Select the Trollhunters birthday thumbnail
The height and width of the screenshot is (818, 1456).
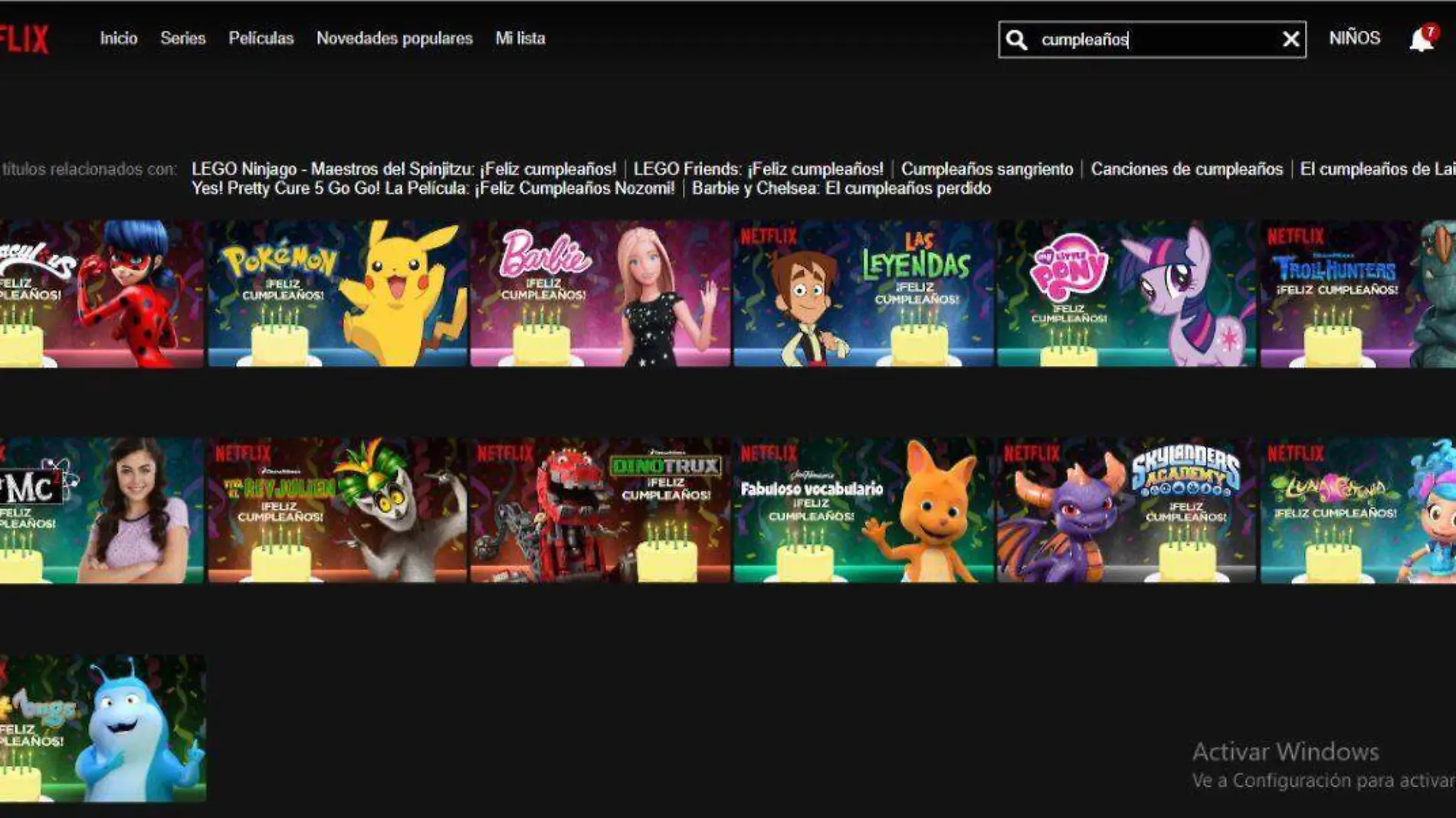1358,294
